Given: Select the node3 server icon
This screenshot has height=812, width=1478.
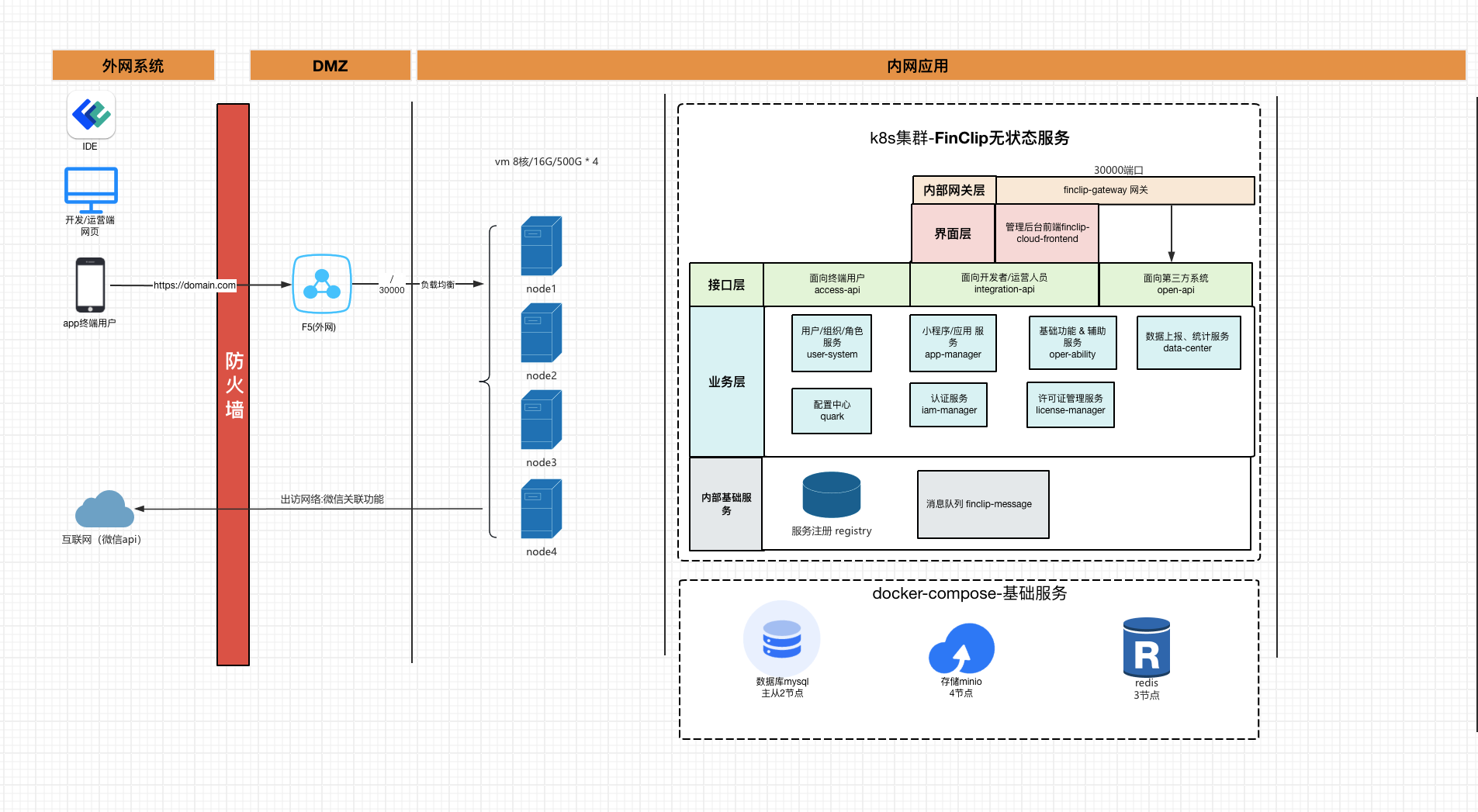Looking at the screenshot, I should [x=542, y=420].
